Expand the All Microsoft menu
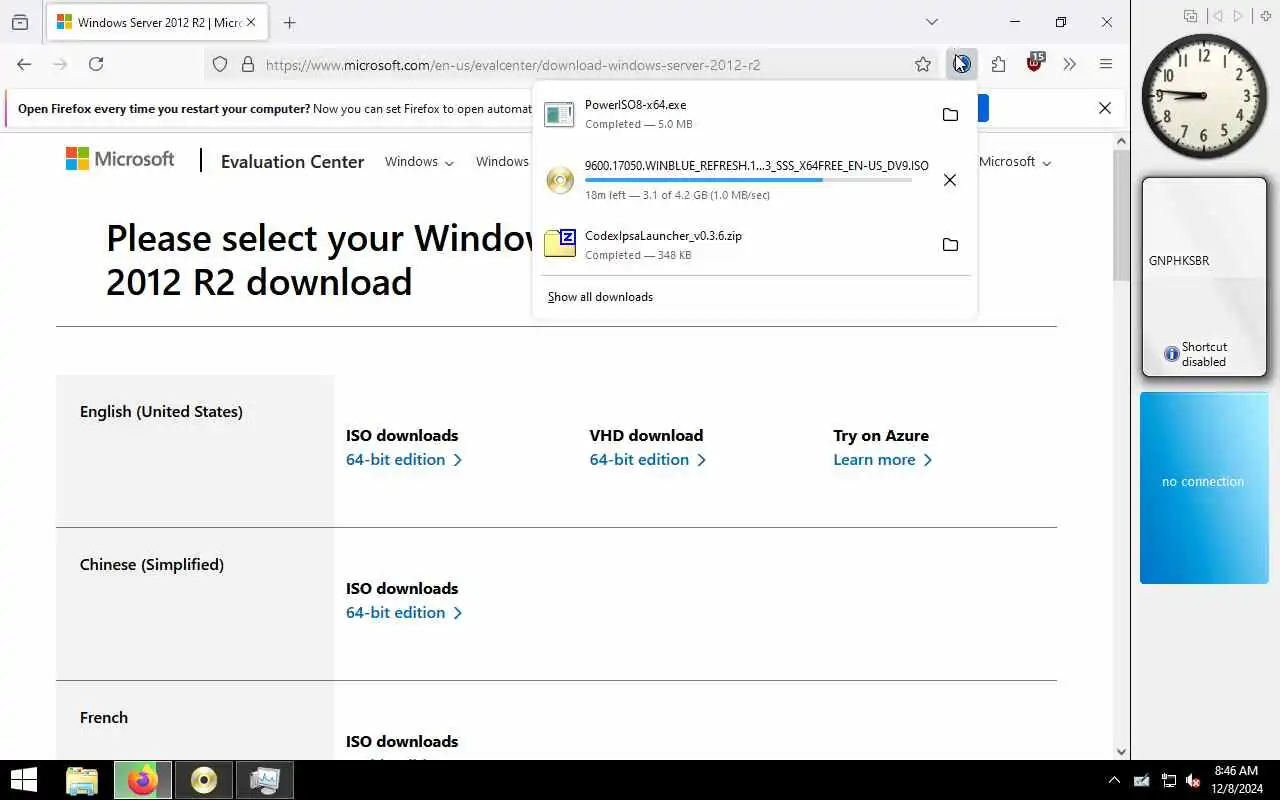The height and width of the screenshot is (800, 1280). tap(1016, 162)
